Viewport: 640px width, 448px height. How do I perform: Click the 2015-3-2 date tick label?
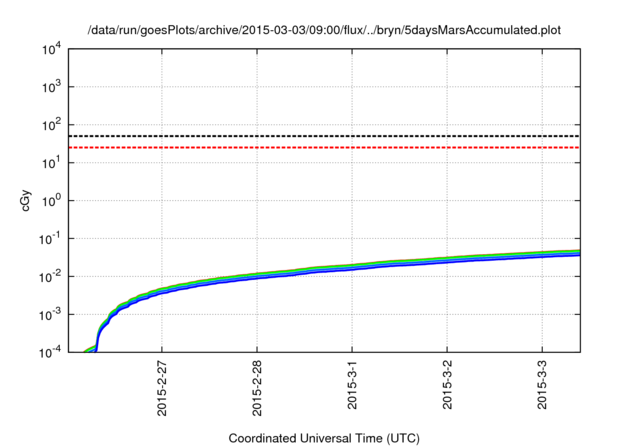(x=447, y=384)
